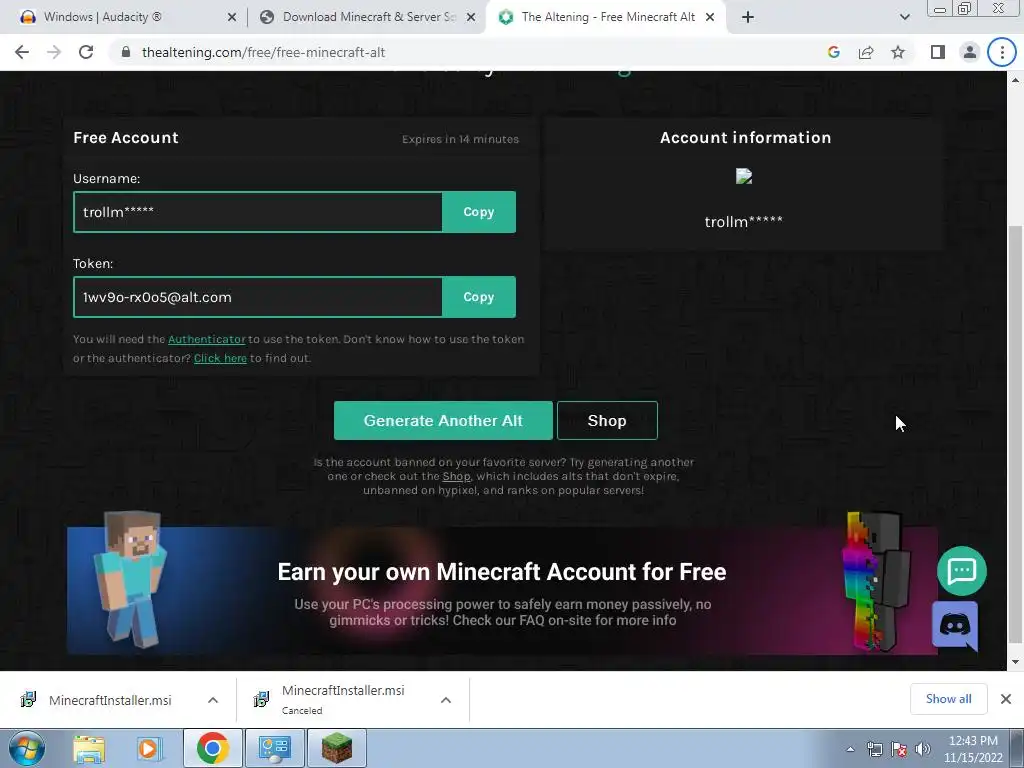Open the Shop button

[607, 421]
